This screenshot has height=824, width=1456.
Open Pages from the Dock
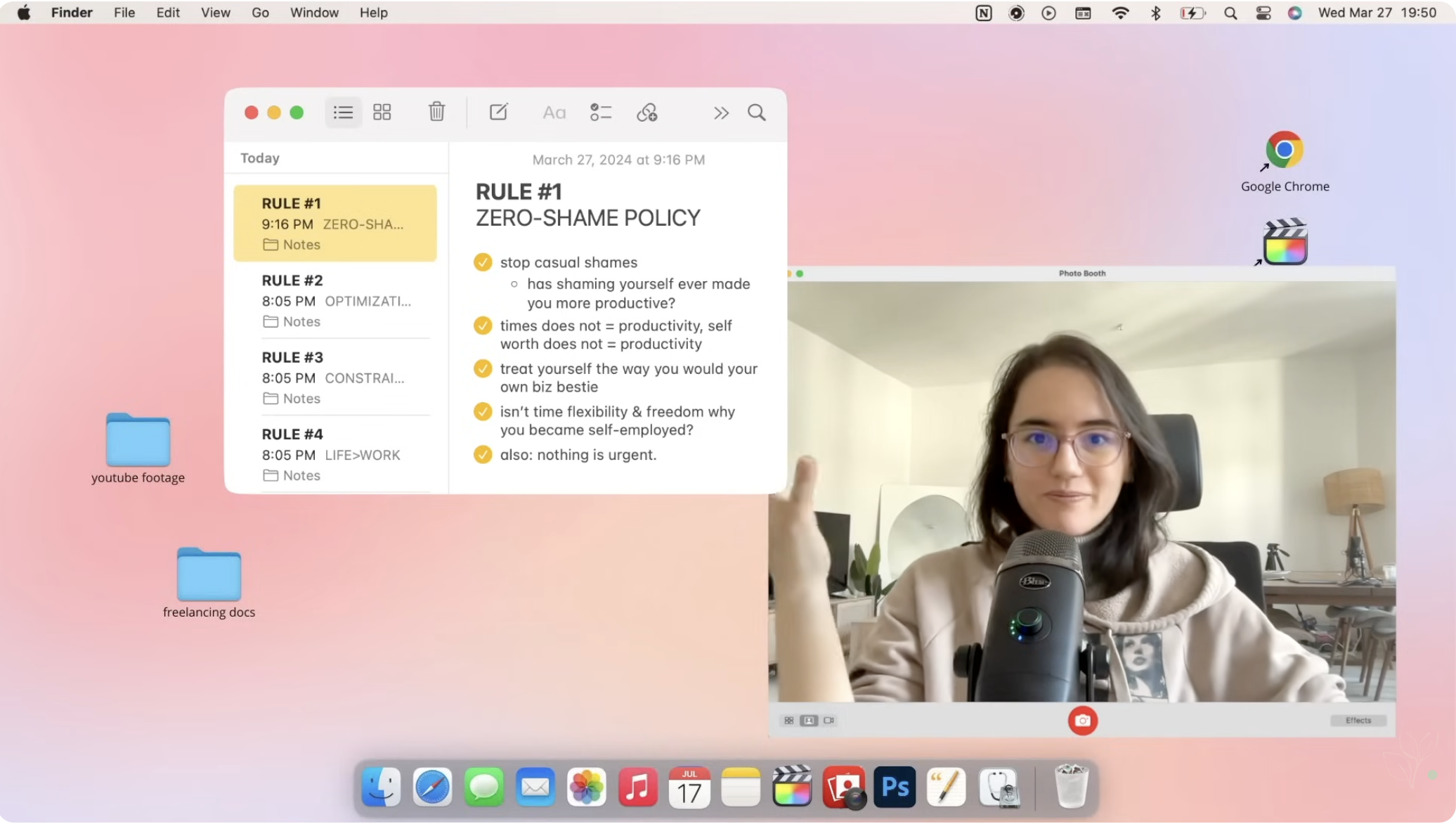tap(947, 787)
